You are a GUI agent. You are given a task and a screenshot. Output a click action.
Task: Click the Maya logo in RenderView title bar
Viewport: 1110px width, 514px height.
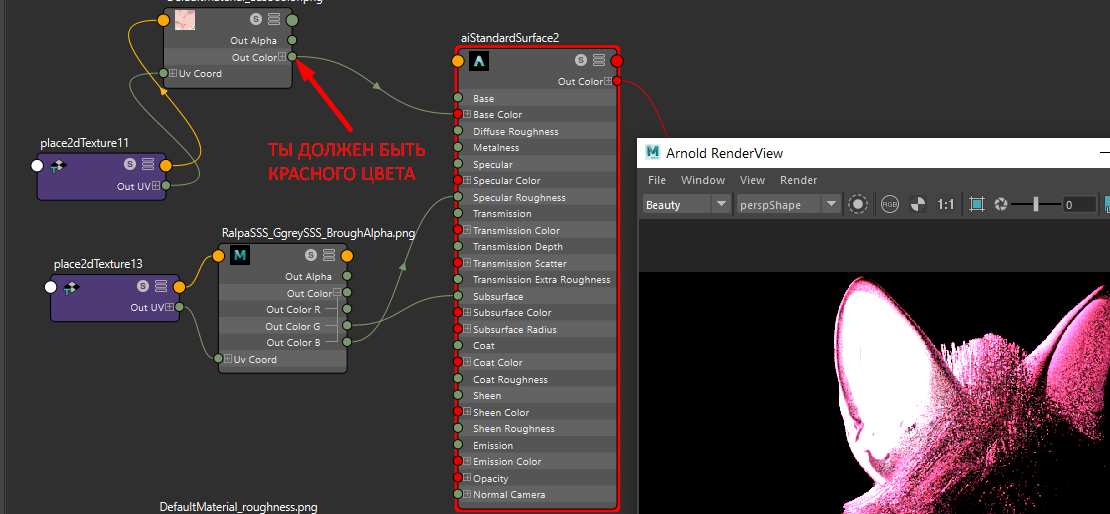(652, 153)
